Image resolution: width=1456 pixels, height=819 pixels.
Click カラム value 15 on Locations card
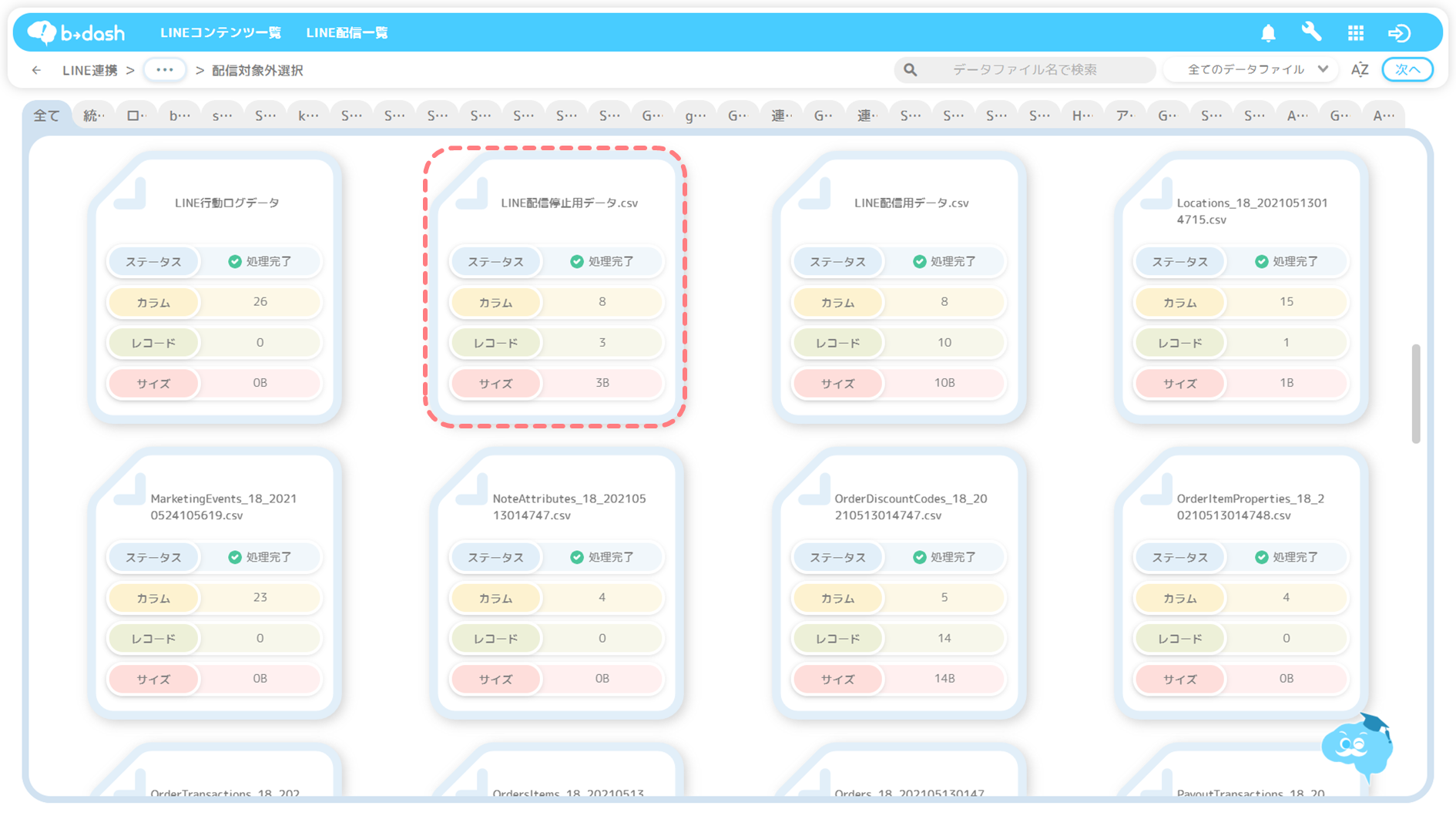point(1286,302)
